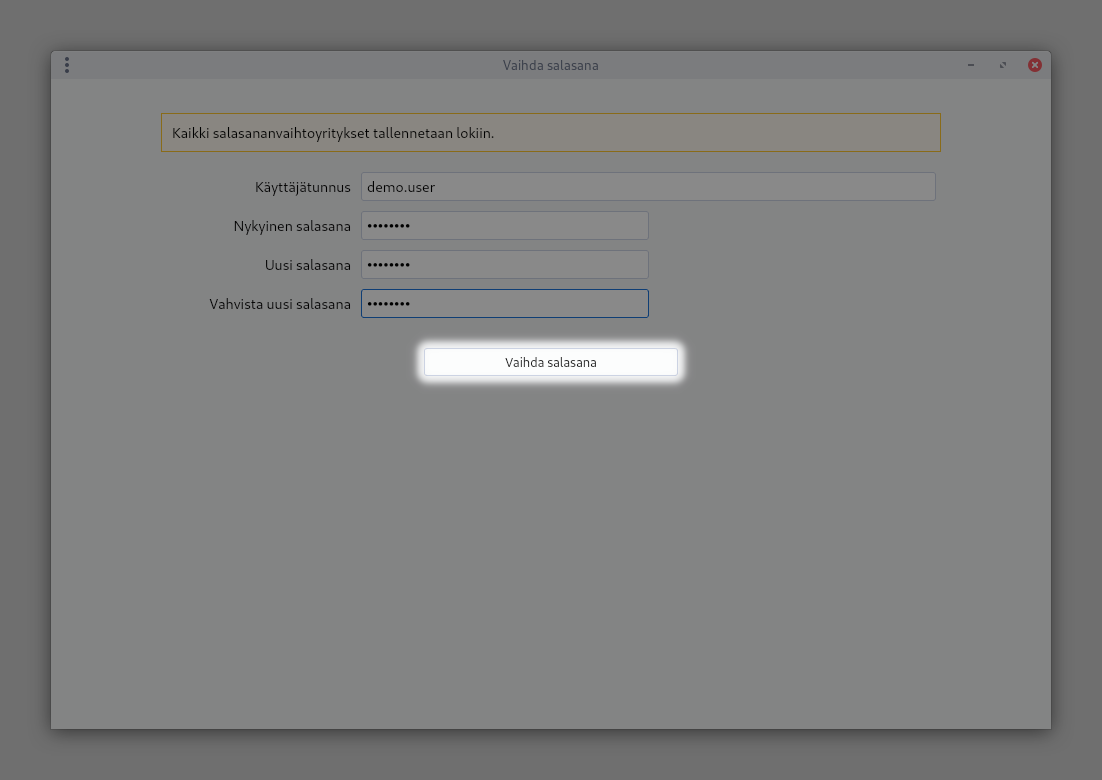Click the Nykyinen salasana label

click(x=292, y=226)
